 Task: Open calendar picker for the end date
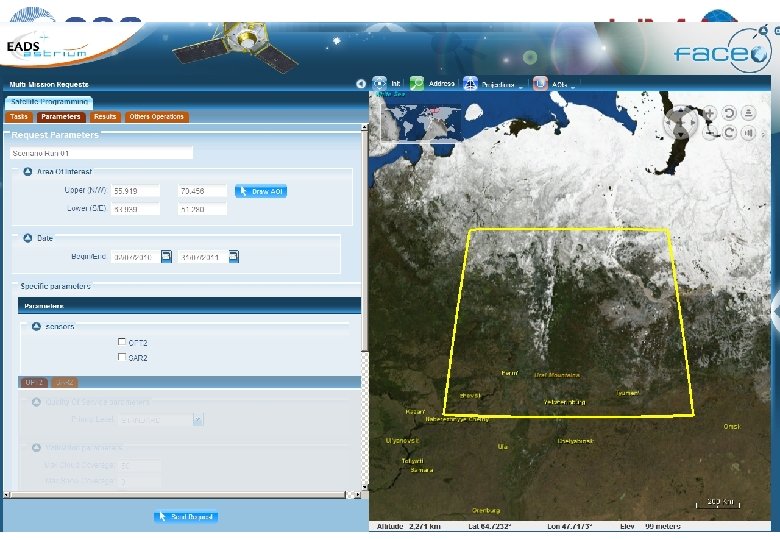pos(234,257)
